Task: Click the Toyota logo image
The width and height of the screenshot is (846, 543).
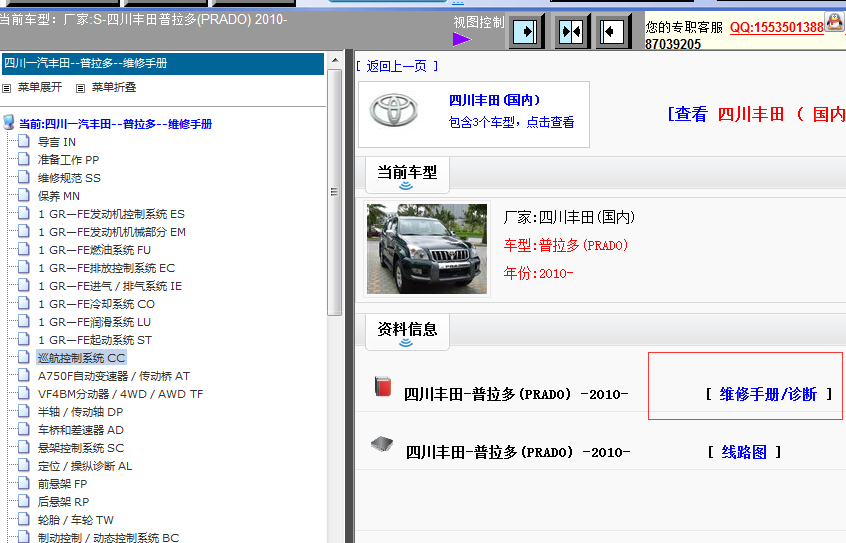Action: click(x=394, y=111)
